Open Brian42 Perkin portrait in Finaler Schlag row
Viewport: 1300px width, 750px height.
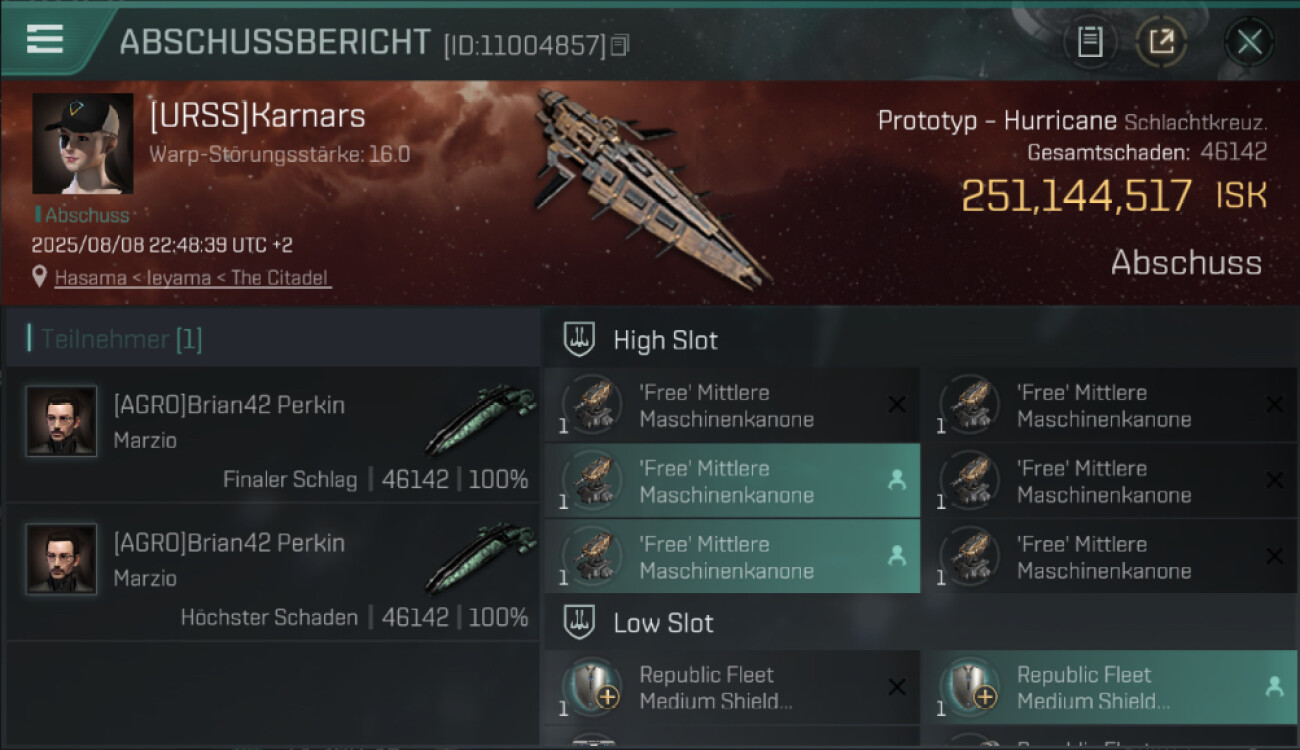(x=62, y=421)
